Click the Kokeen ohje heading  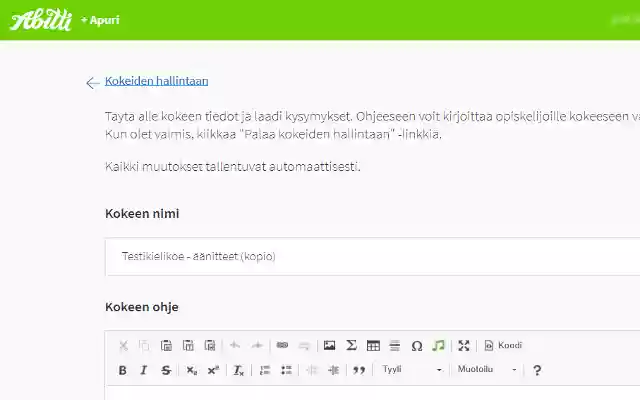tap(142, 307)
